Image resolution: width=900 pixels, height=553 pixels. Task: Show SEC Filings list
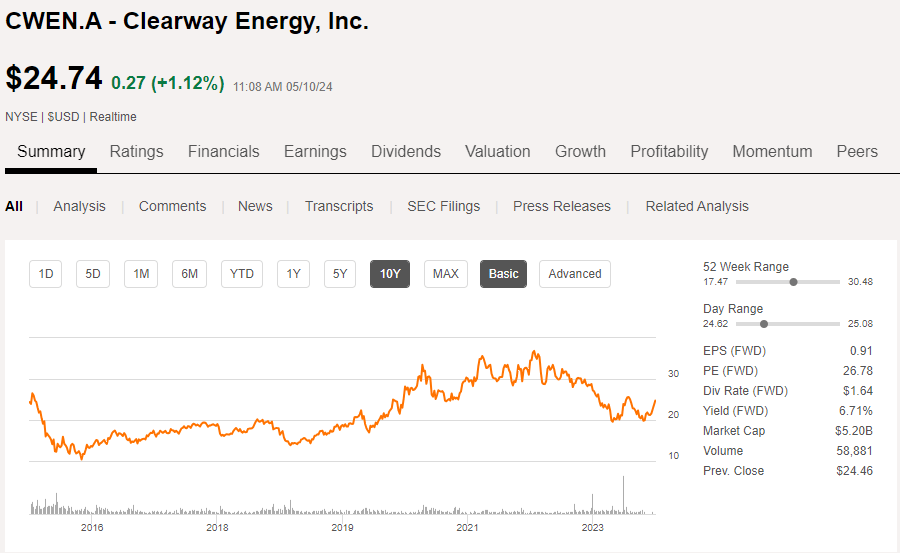click(x=443, y=206)
